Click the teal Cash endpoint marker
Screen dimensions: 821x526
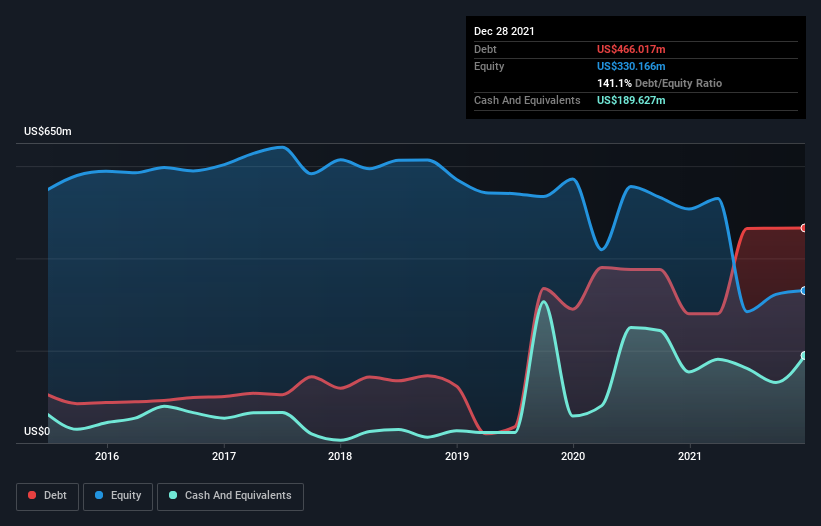(x=804, y=356)
